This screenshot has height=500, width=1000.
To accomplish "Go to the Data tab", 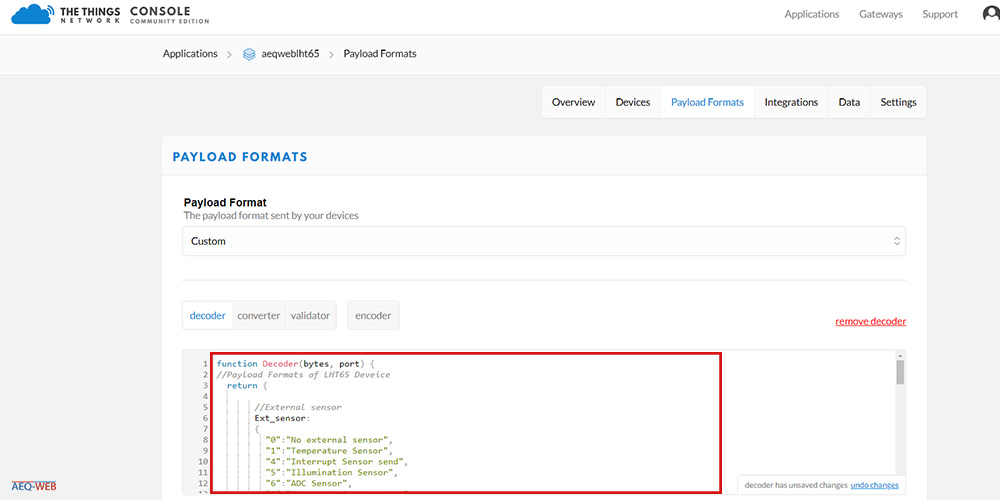I will [x=849, y=102].
